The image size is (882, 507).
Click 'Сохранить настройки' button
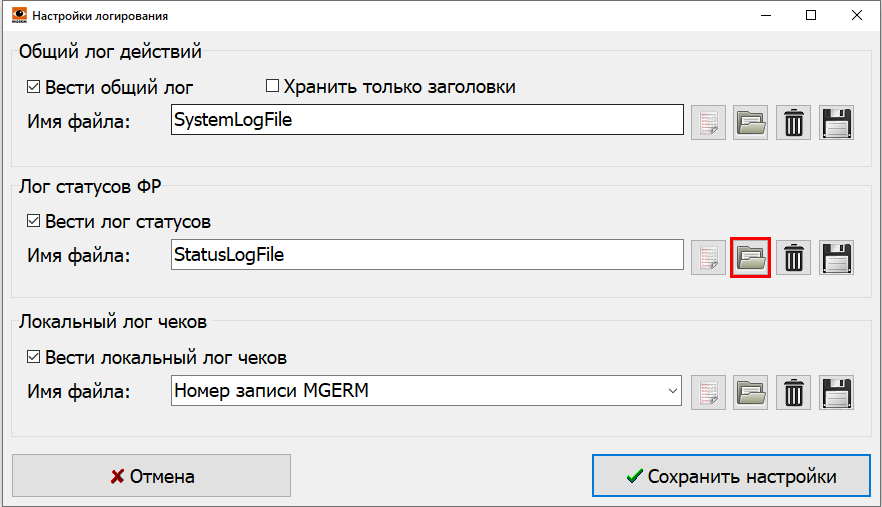coord(731,476)
